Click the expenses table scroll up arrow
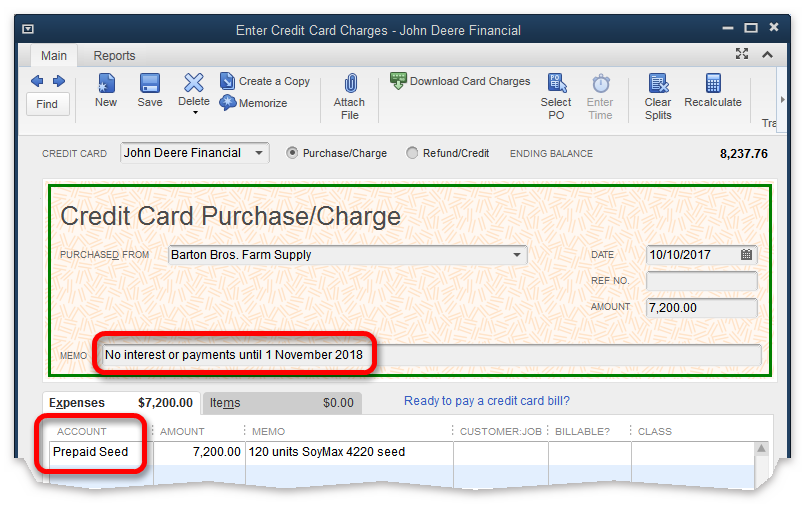The height and width of the screenshot is (507, 805). (761, 449)
